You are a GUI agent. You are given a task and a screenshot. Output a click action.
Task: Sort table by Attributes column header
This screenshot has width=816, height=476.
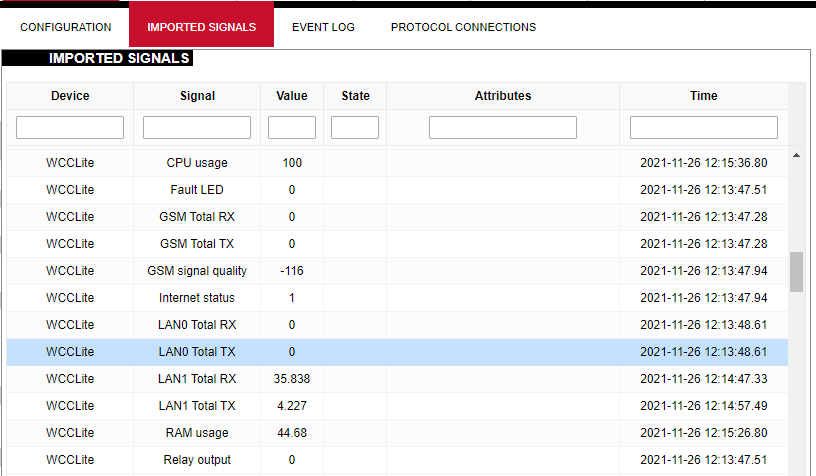click(503, 96)
